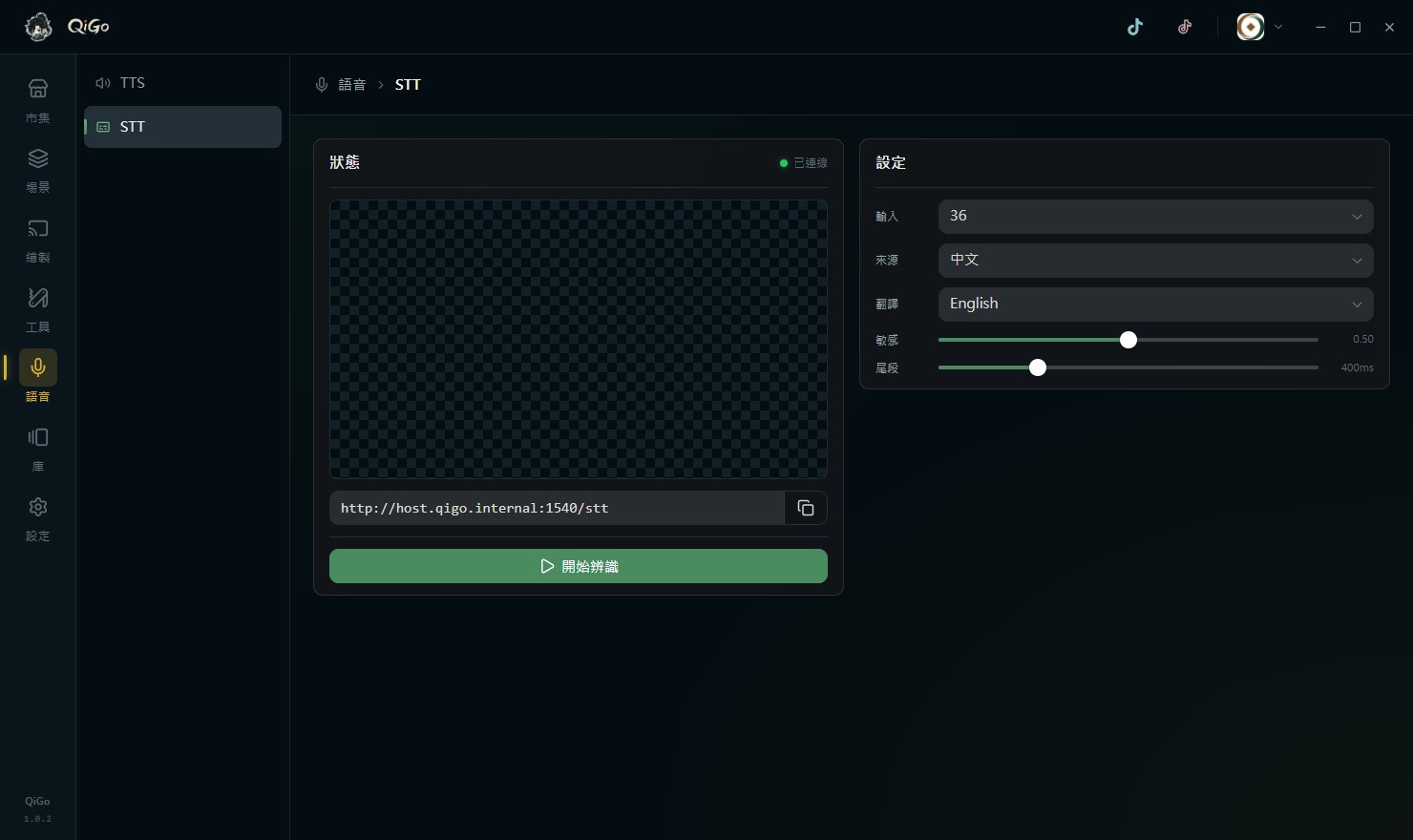This screenshot has height=840, width=1413.
Task: Expand the 輸入 input device dropdown showing 36
Action: [1155, 217]
